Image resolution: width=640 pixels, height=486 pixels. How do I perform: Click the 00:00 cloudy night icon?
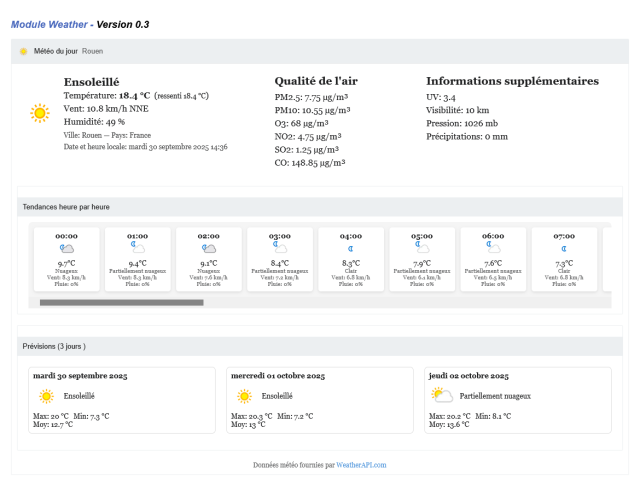67,249
